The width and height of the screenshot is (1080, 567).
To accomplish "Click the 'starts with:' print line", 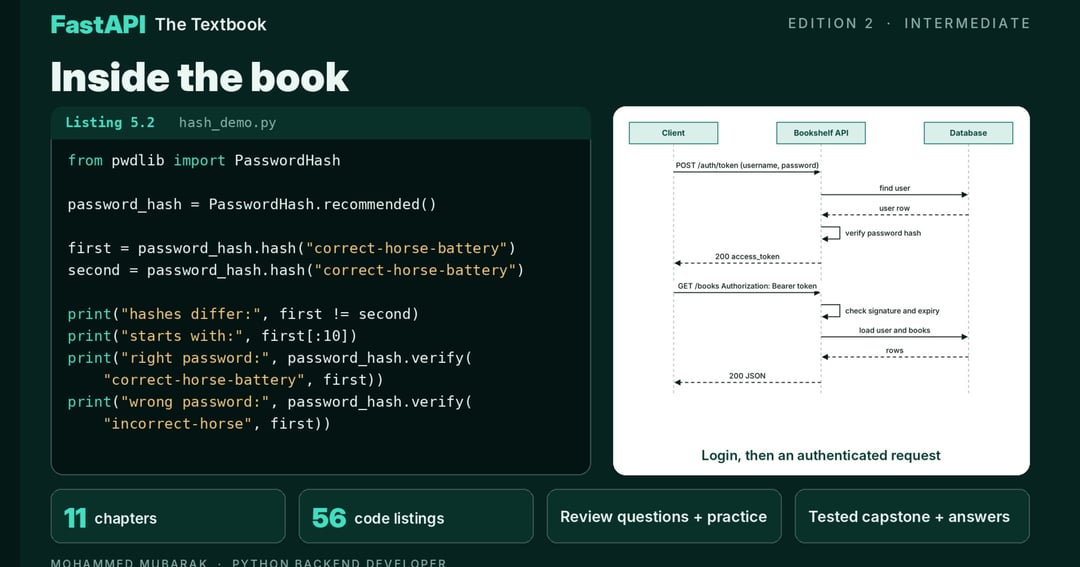I will click(212, 336).
